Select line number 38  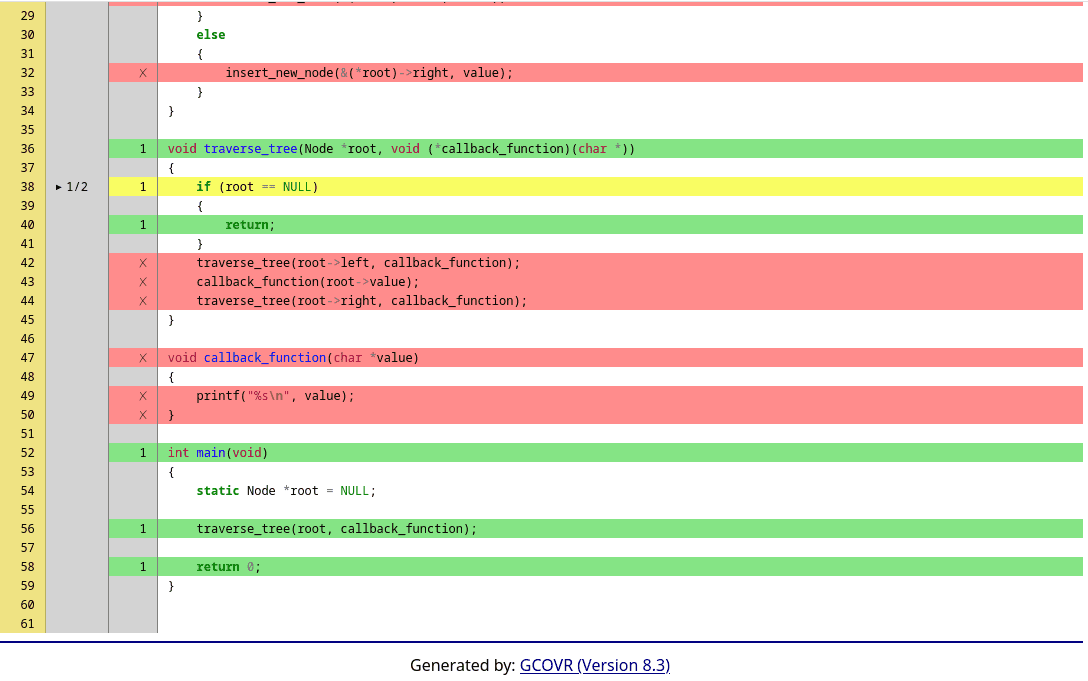pos(27,187)
